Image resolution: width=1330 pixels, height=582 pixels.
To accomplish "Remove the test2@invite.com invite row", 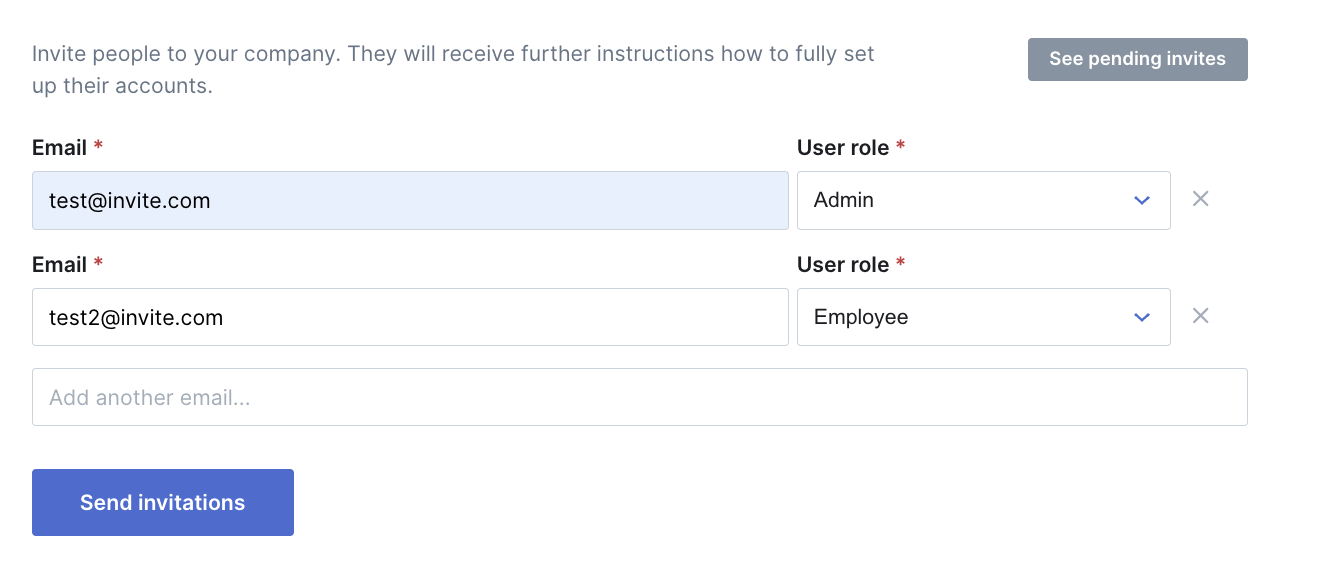I will (x=1201, y=316).
